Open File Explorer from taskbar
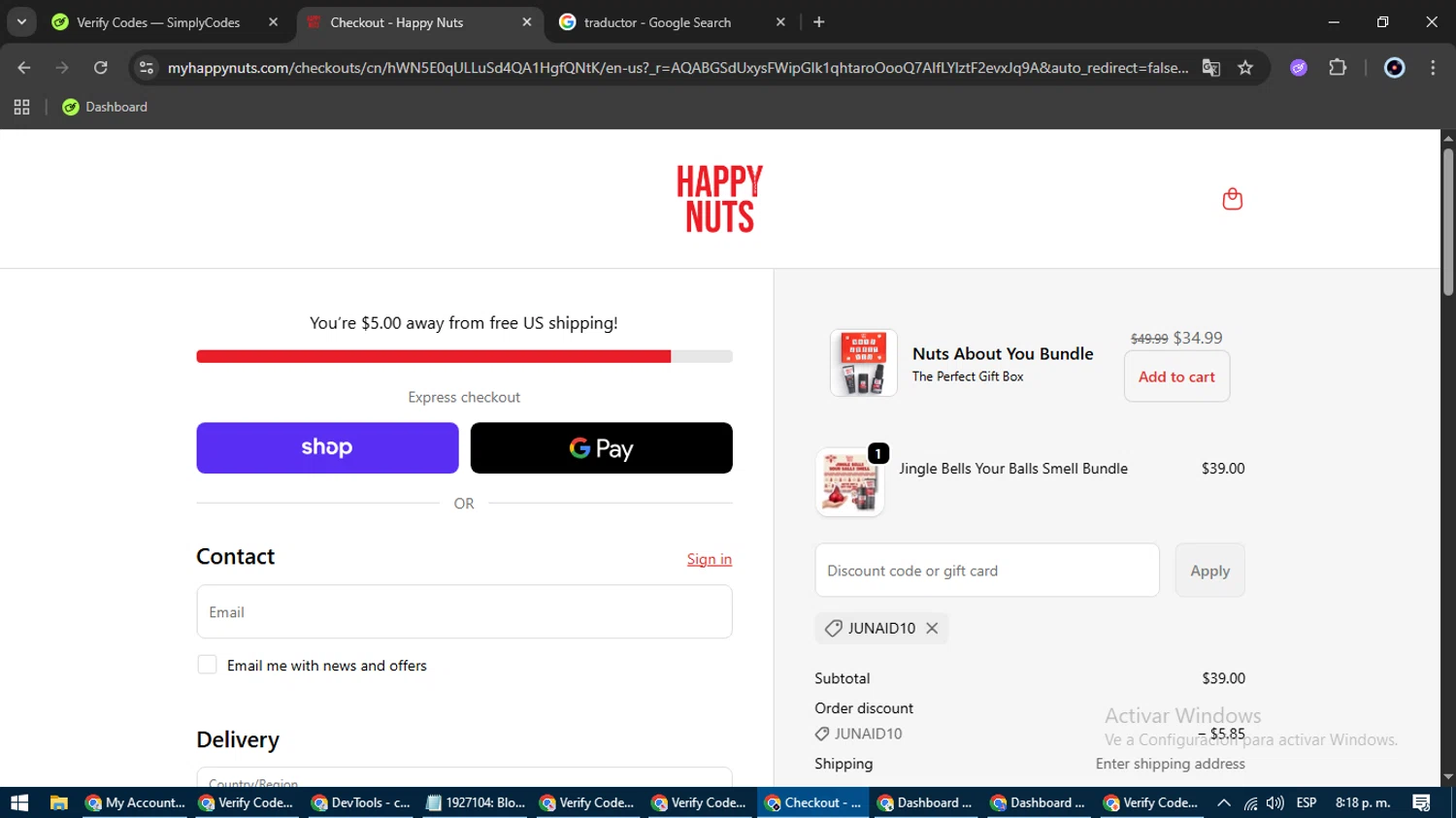Viewport: 1456px width, 818px height. point(59,802)
